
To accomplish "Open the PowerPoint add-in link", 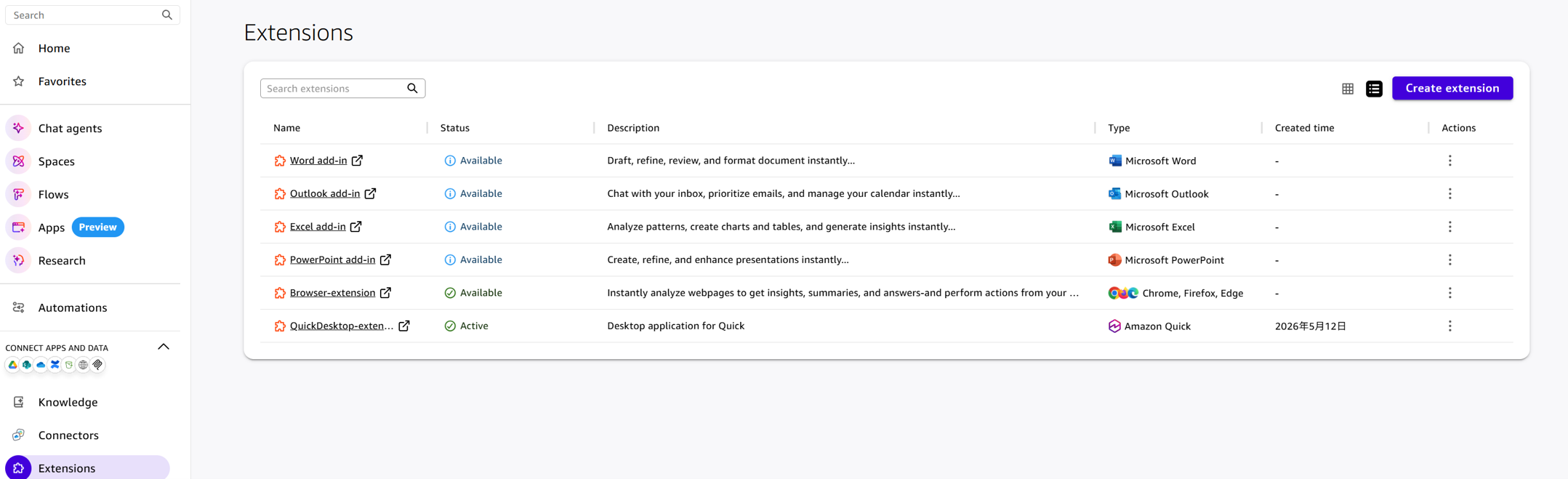I will tap(332, 259).
